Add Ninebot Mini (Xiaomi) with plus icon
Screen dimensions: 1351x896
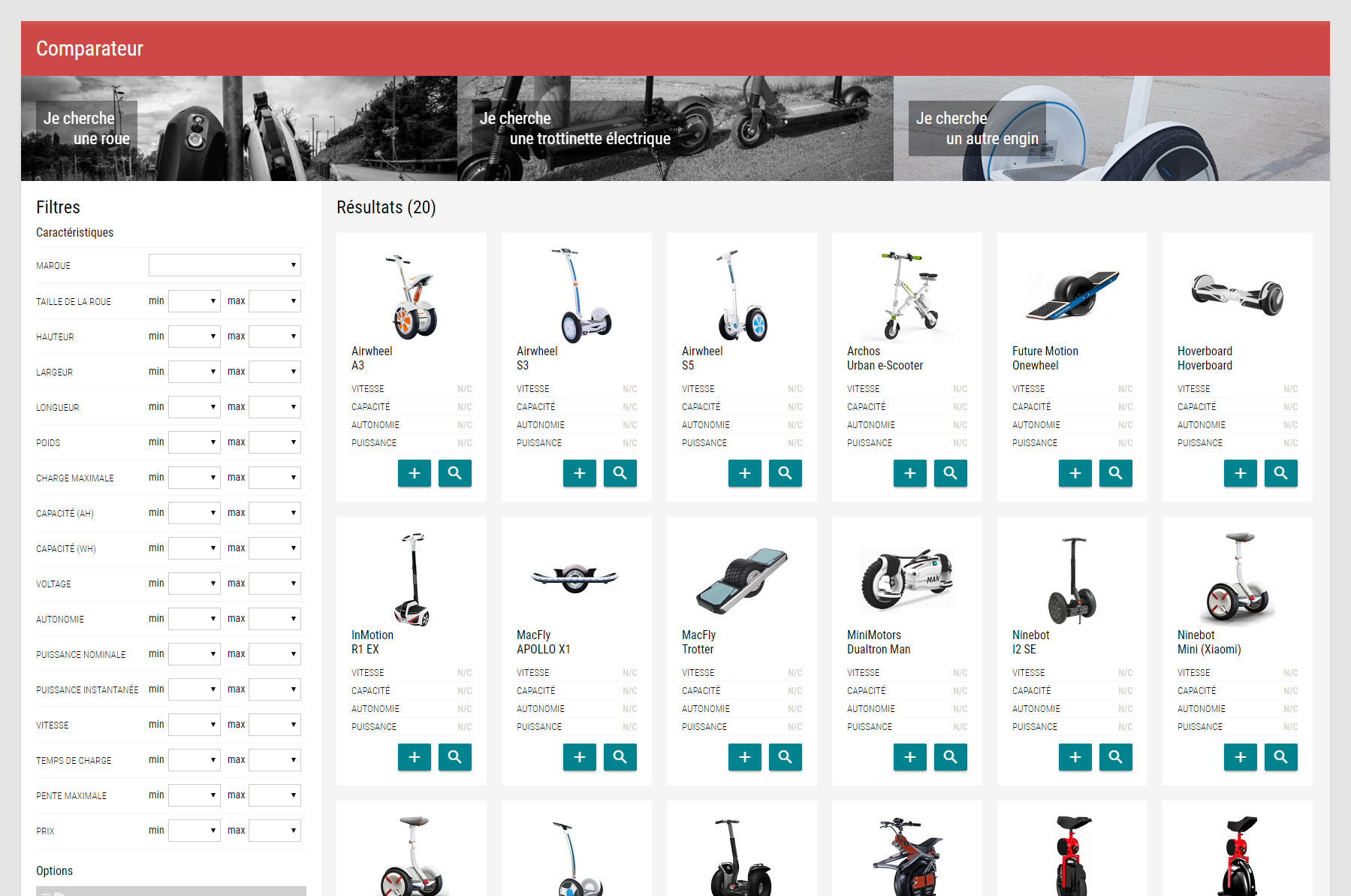click(x=1241, y=757)
